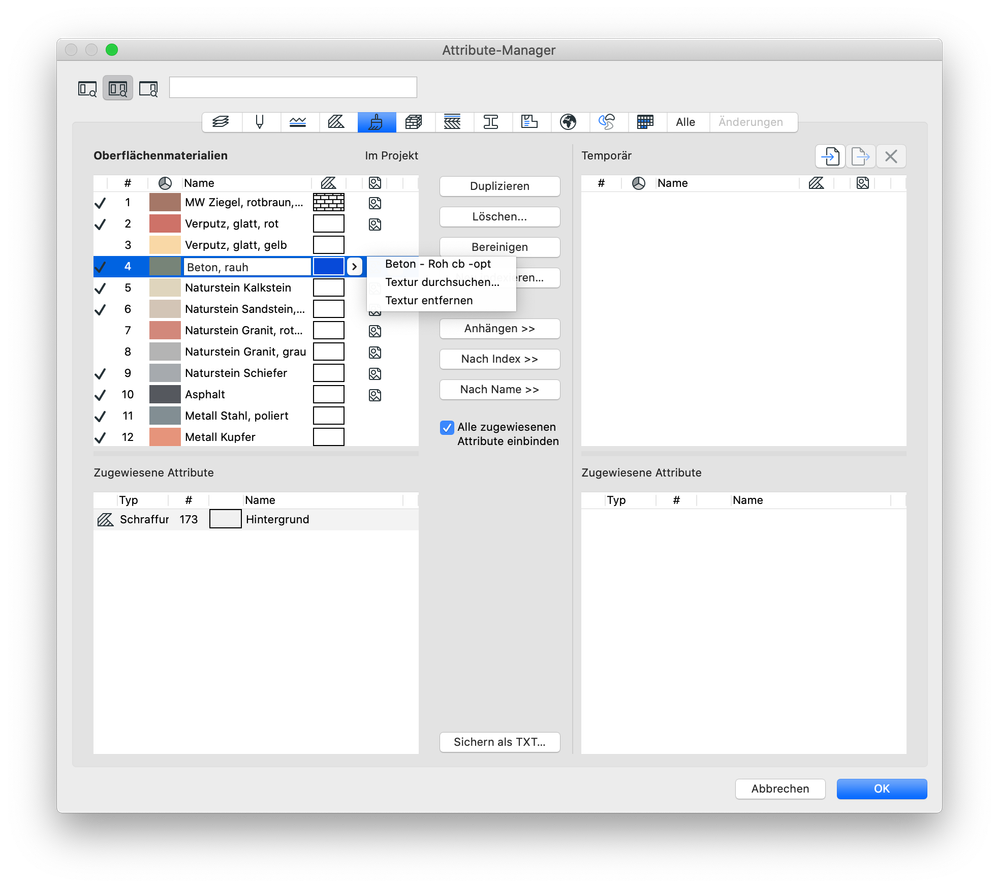Cancel with the Abbrechen button
The height and width of the screenshot is (888, 999).
pyautogui.click(x=780, y=789)
